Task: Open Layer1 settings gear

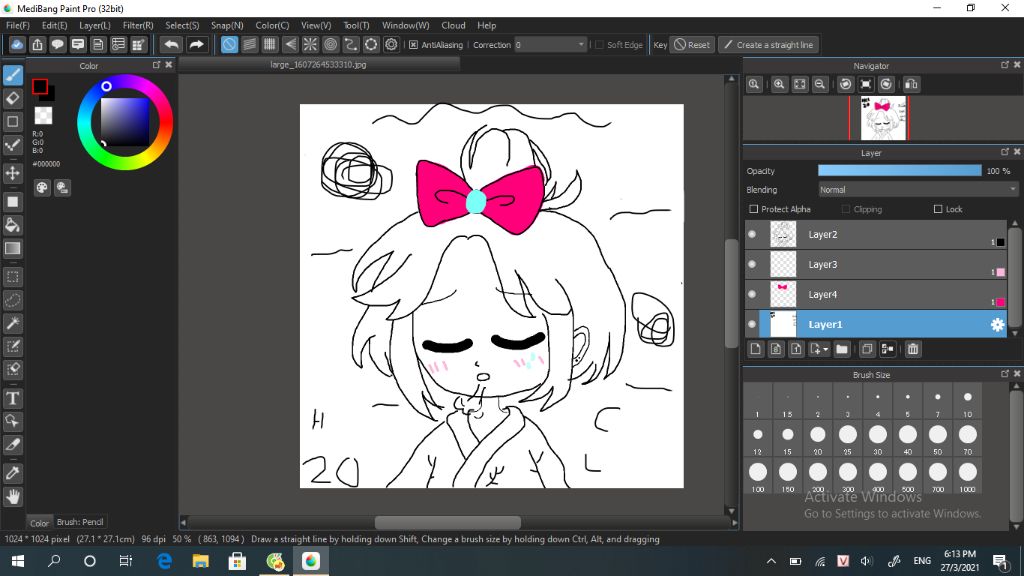Action: pos(997,325)
